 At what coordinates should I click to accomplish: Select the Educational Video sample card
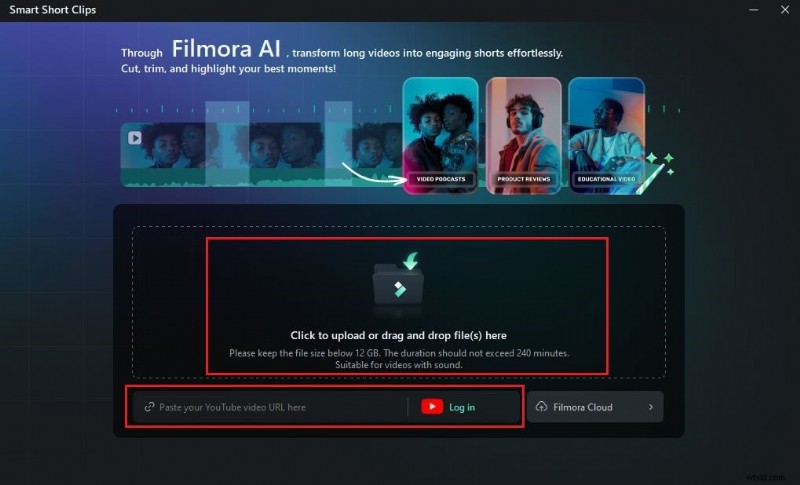pyautogui.click(x=607, y=136)
